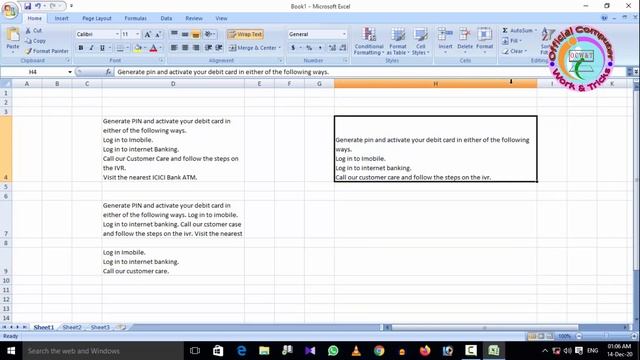Click the Insert Function fx icon
This screenshot has width=640, height=360.
[x=108, y=72]
